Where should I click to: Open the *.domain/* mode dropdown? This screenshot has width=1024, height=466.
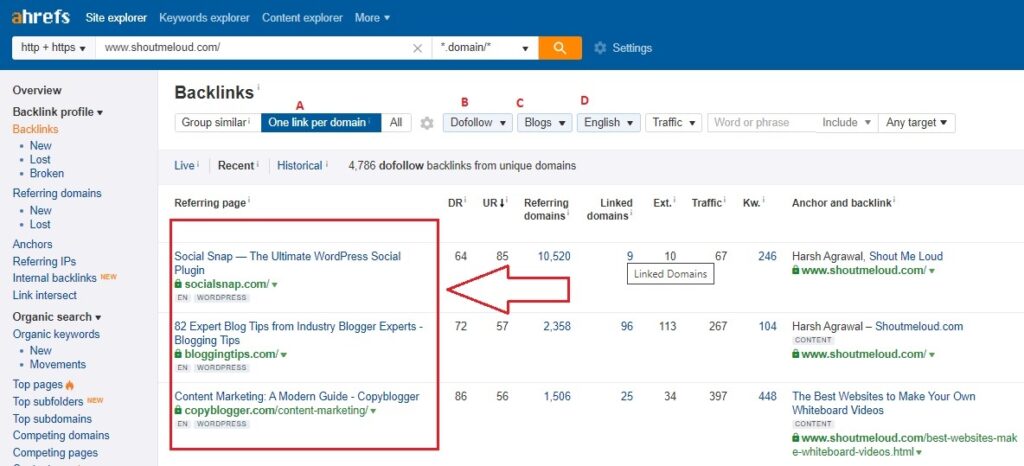click(485, 48)
